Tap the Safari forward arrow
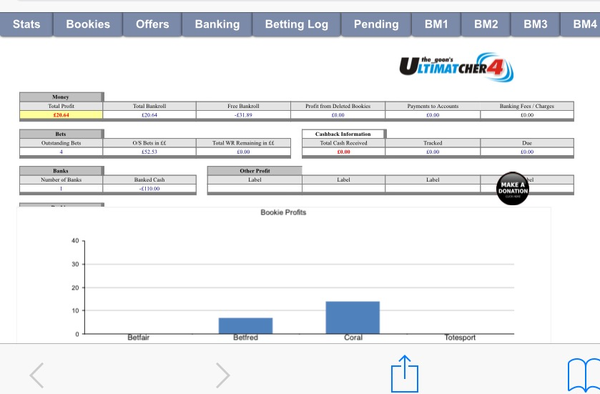 click(223, 375)
